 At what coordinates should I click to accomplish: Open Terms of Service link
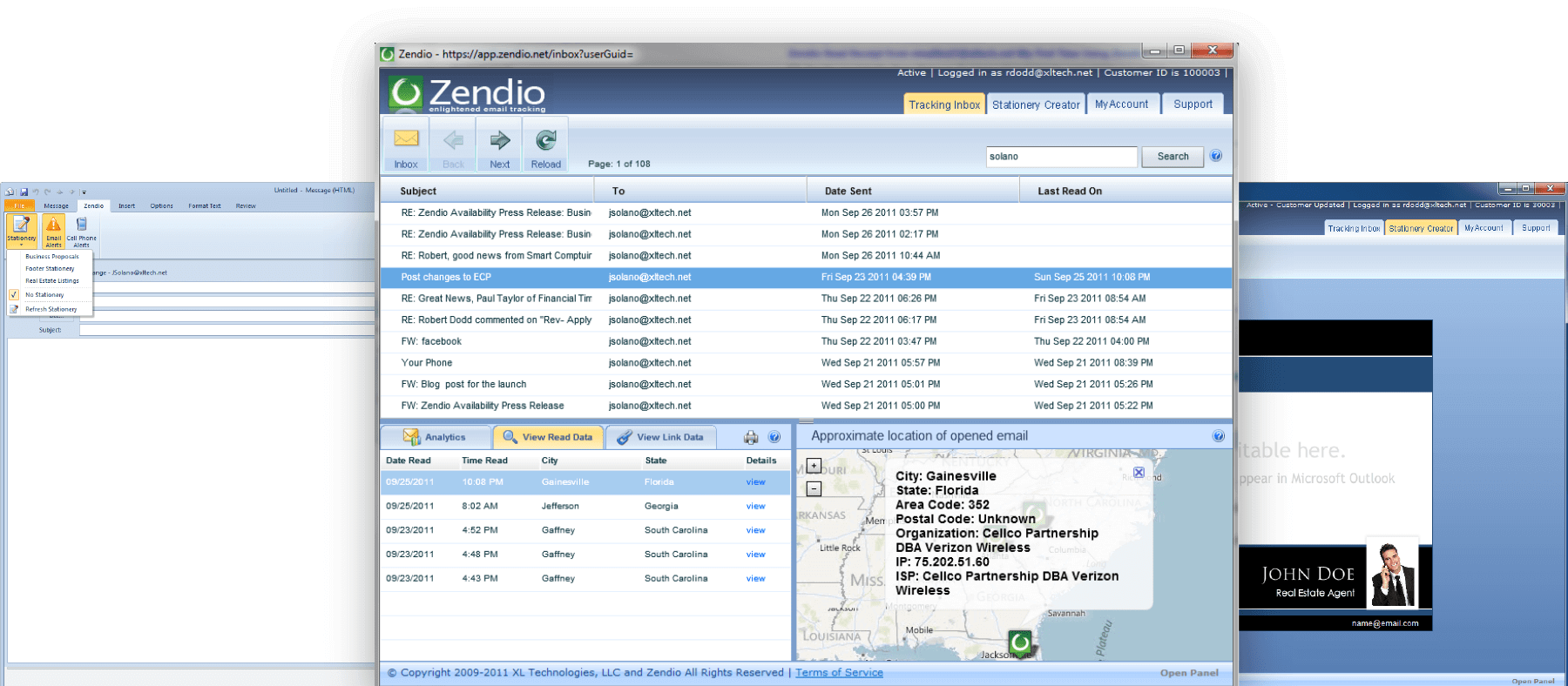839,672
